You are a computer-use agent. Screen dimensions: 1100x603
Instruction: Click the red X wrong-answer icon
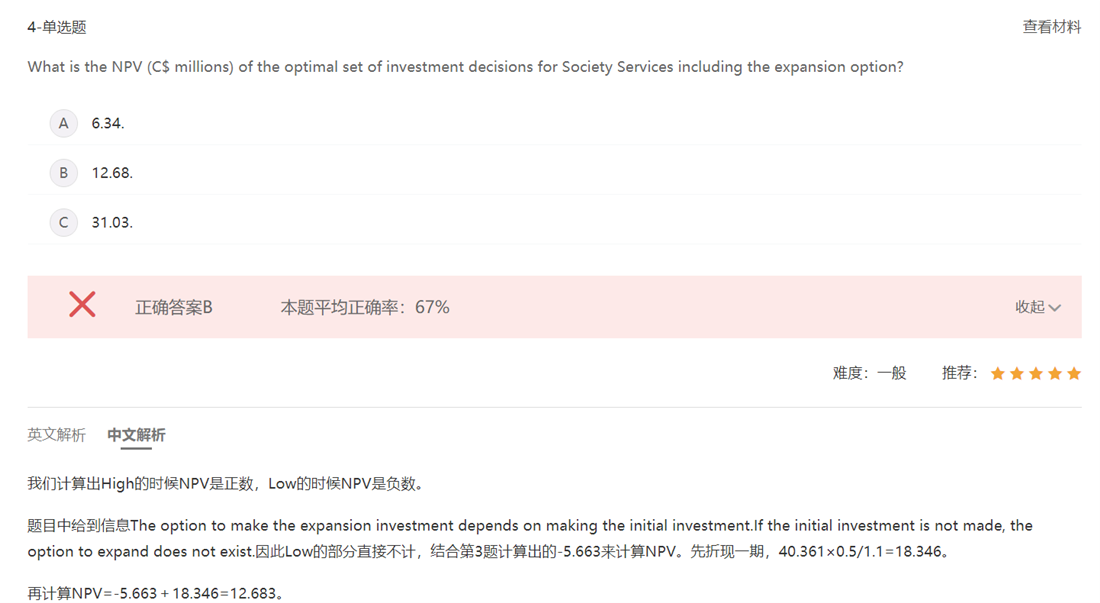[x=82, y=305]
